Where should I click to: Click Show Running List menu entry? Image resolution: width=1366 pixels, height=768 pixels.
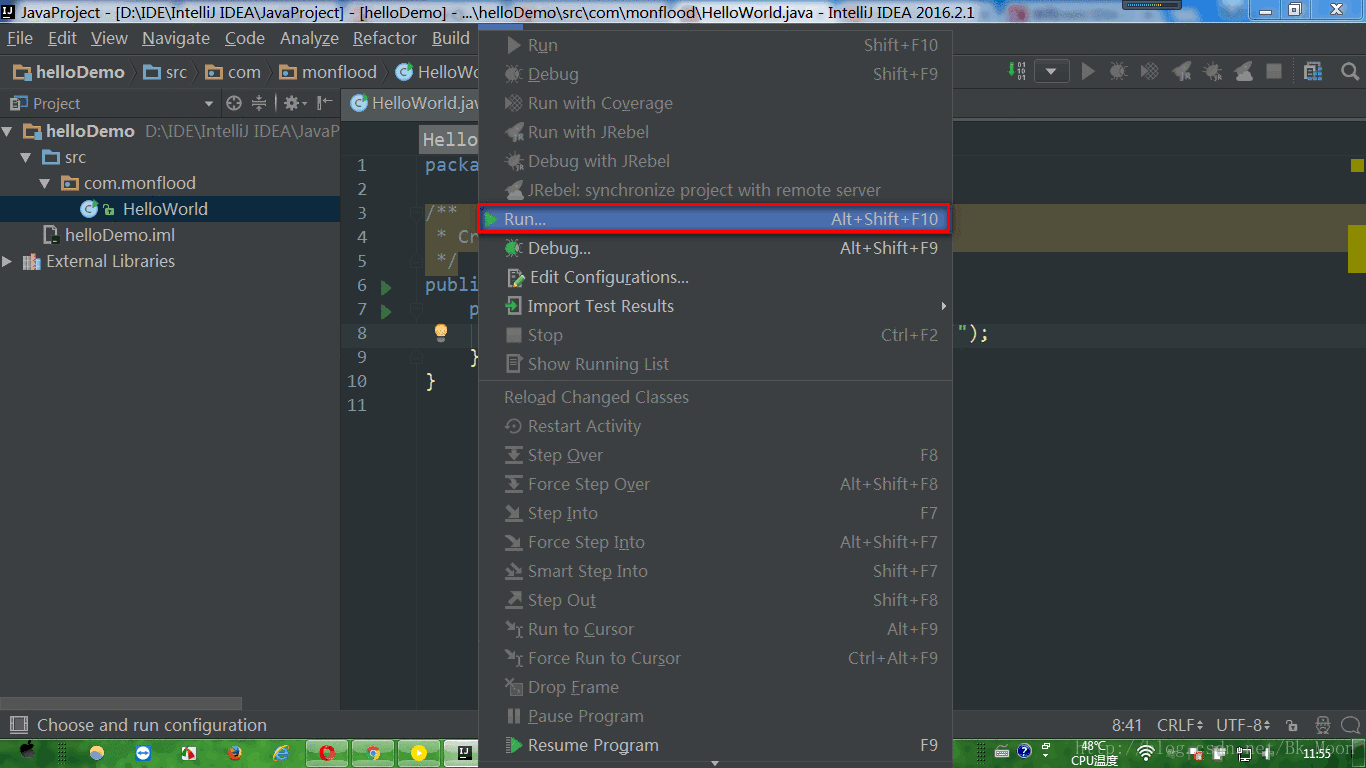coord(715,364)
